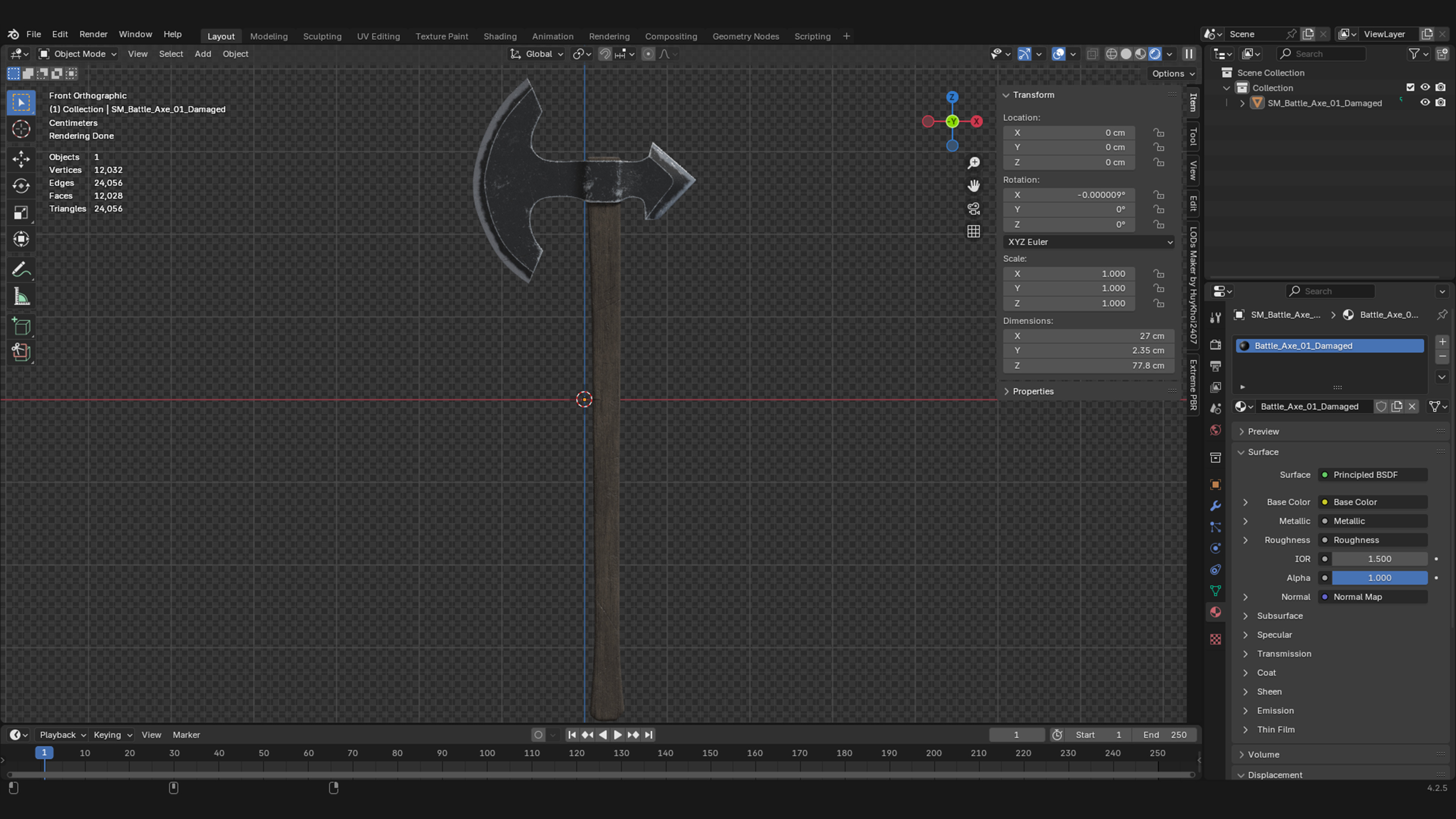Expand the Subsurface section
1456x819 pixels.
pos(1279,616)
